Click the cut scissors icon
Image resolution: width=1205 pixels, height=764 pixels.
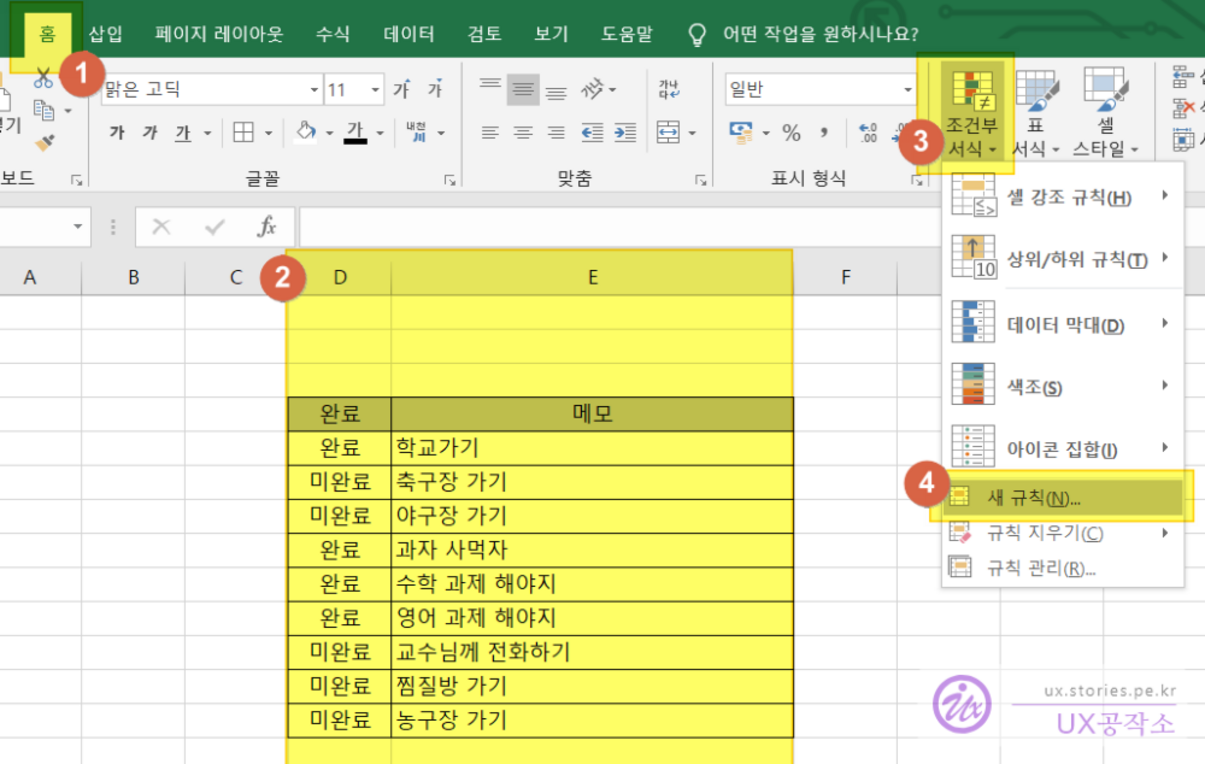coord(44,79)
